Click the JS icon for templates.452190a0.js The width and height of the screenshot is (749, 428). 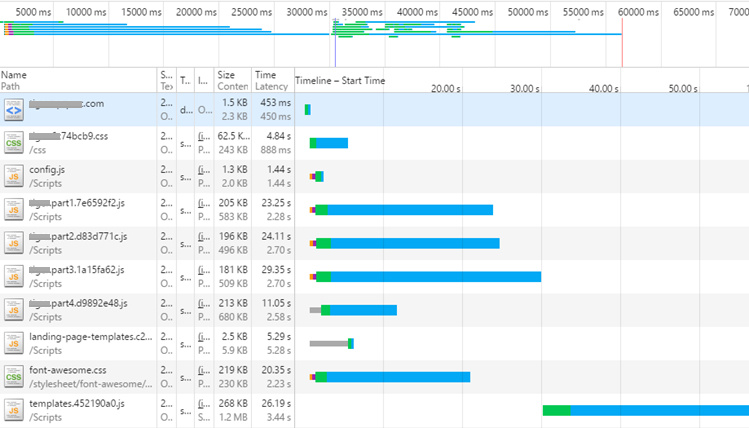(14, 410)
